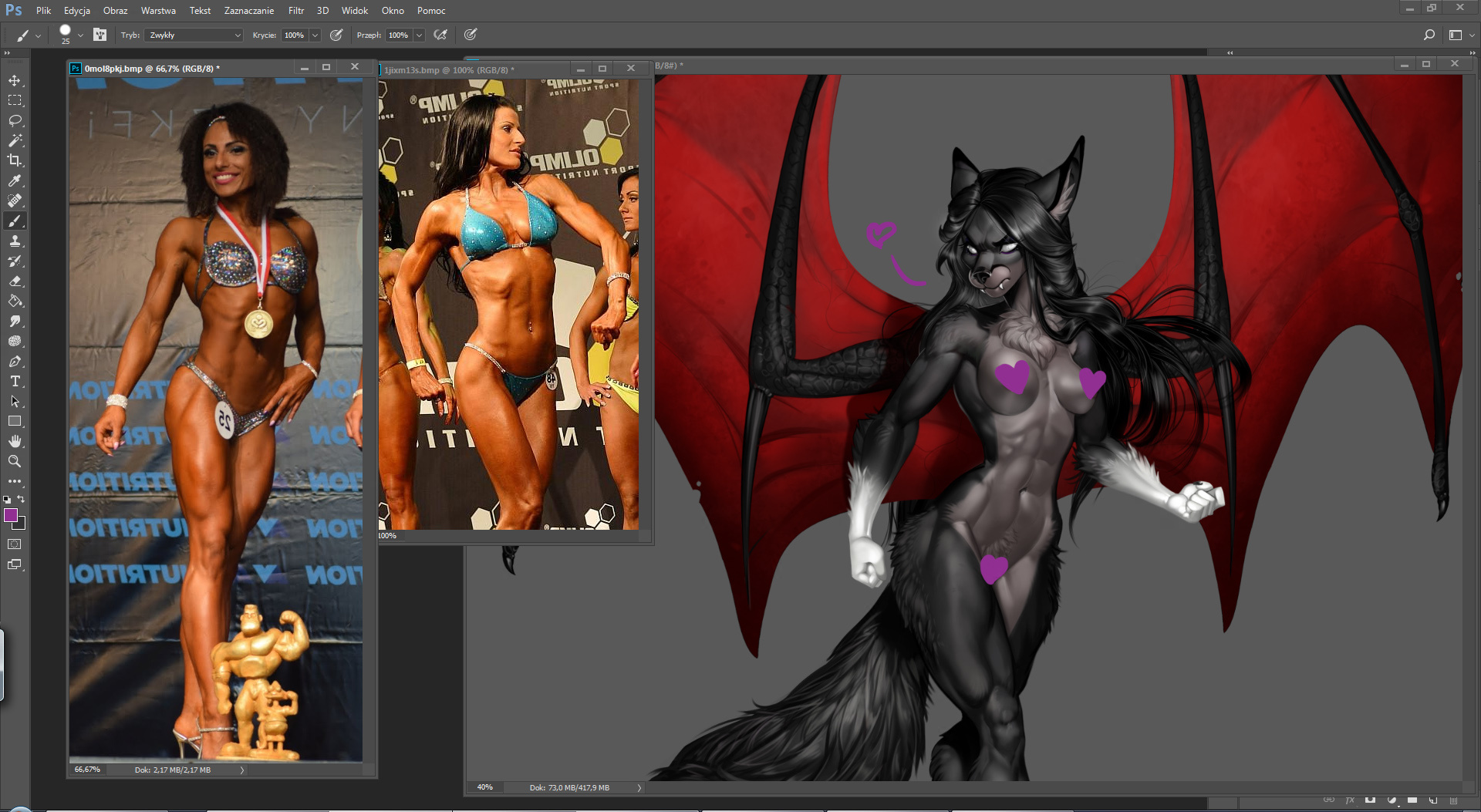
Task: Expand the Krycie opacity slider arrow
Action: pyautogui.click(x=315, y=35)
